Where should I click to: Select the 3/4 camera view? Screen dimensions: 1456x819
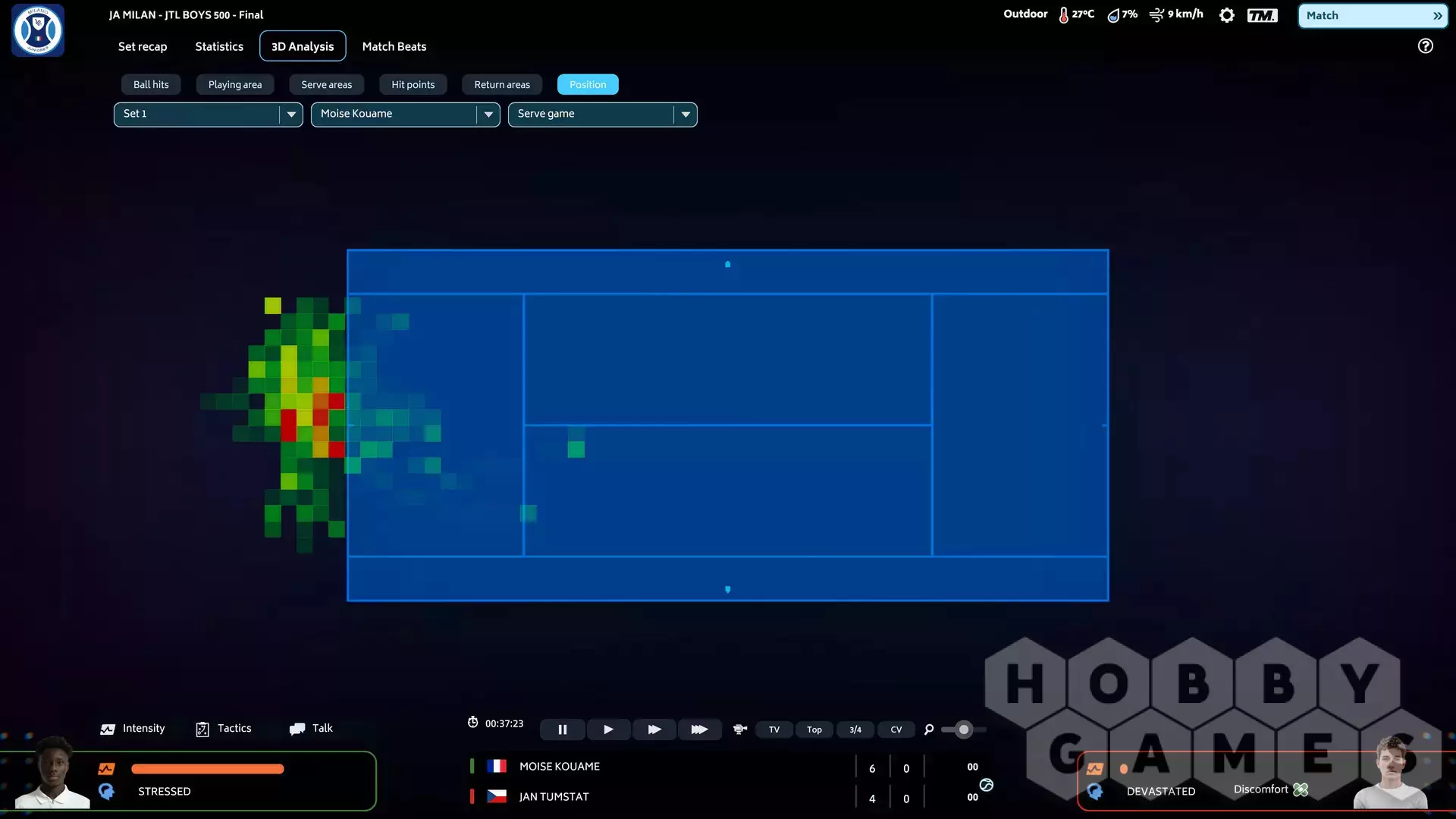click(x=855, y=730)
